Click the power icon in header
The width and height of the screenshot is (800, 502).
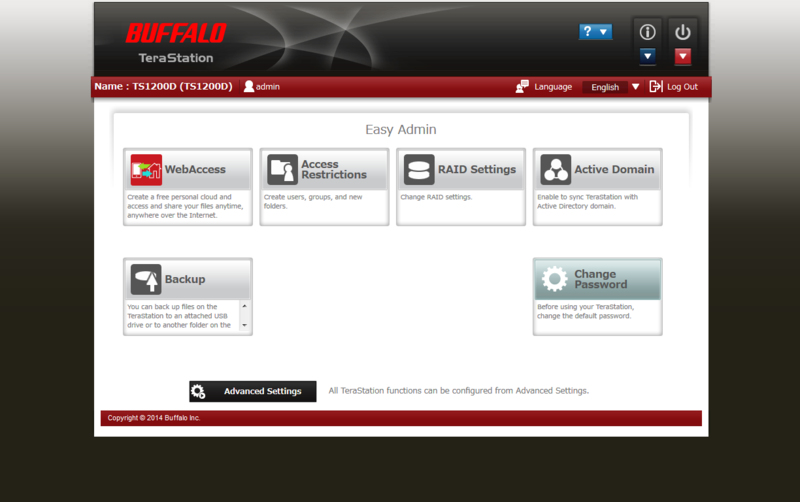[x=683, y=32]
